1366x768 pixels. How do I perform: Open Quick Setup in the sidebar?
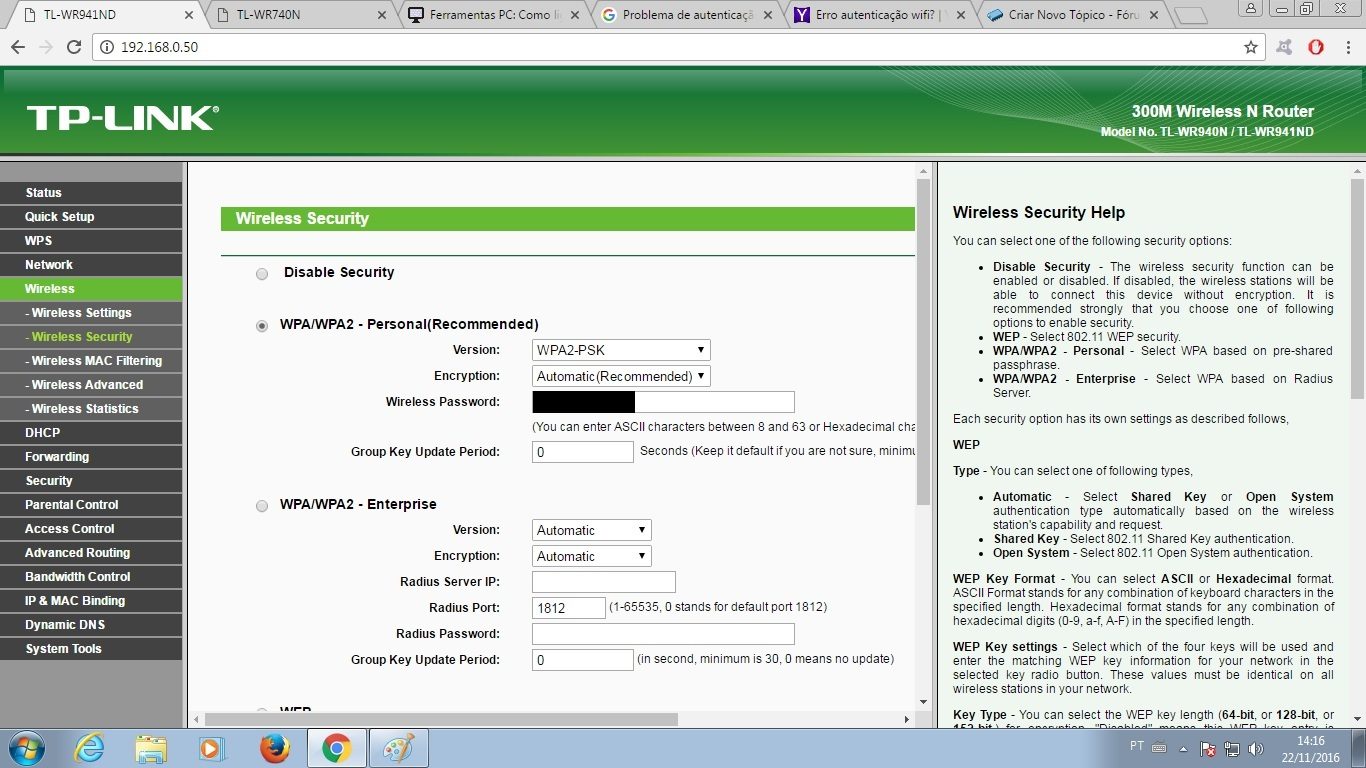[91, 217]
